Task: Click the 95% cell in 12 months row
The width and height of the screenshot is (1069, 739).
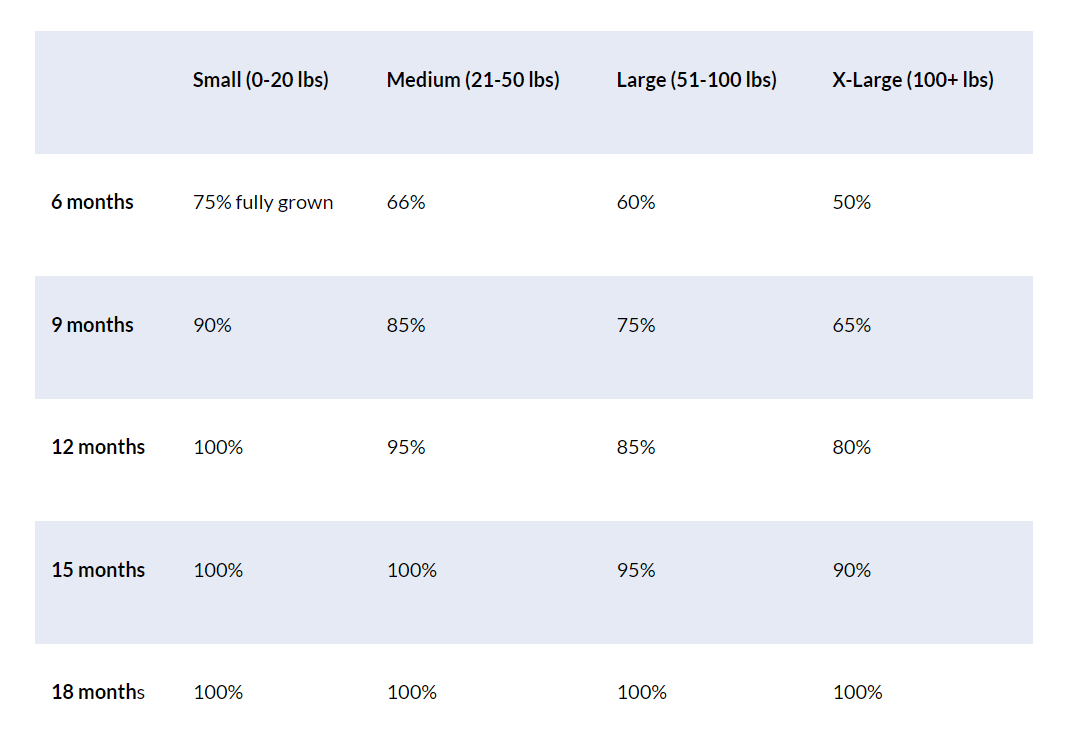Action: pos(406,447)
